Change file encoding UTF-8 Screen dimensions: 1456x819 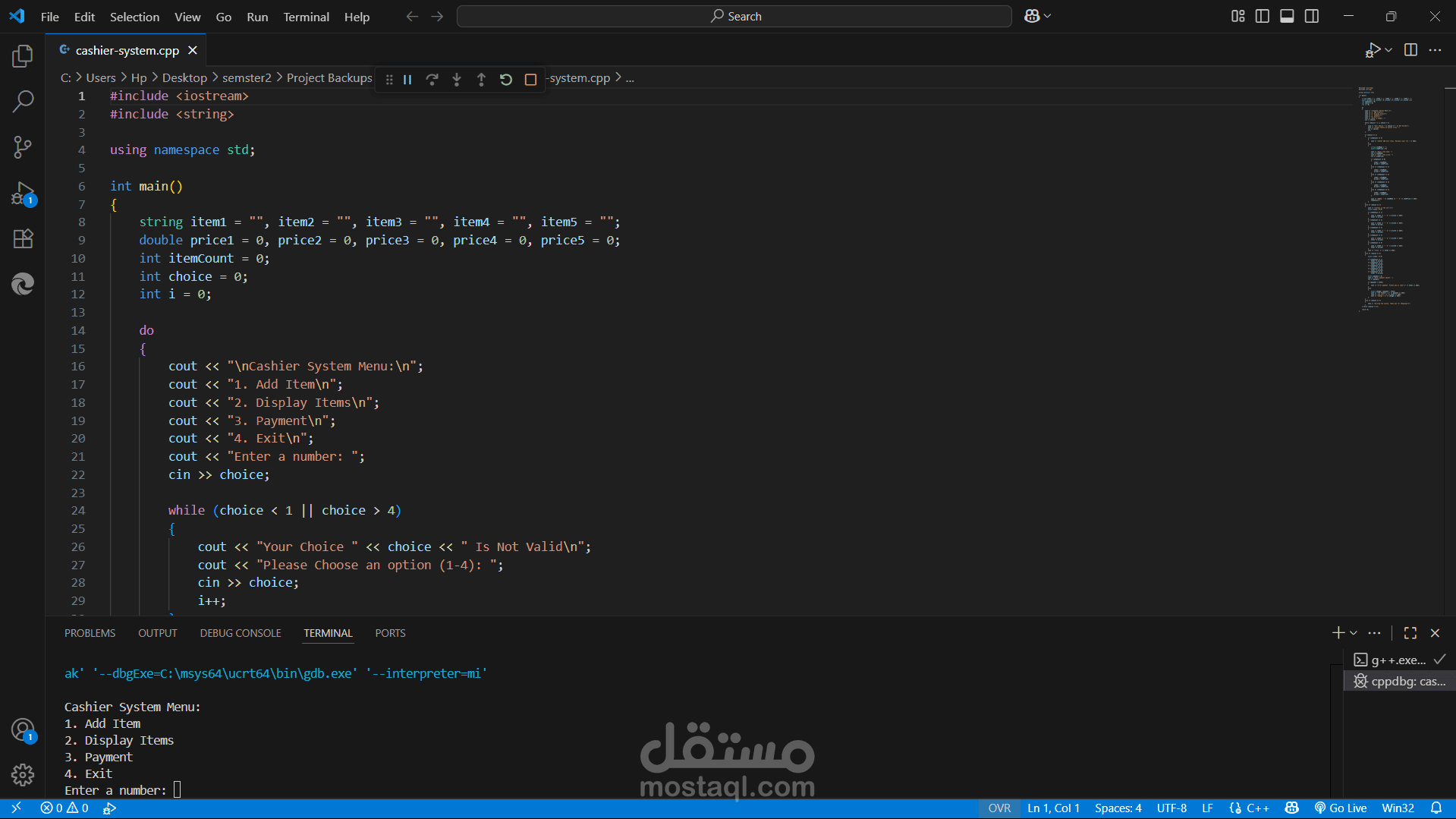(1171, 808)
